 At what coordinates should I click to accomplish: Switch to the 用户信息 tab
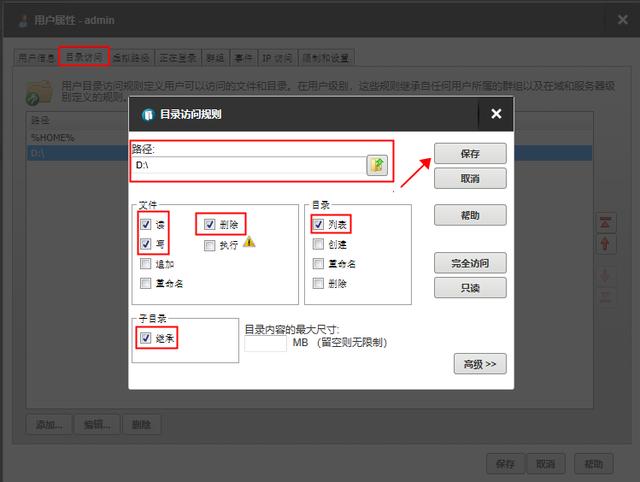[x=36, y=58]
